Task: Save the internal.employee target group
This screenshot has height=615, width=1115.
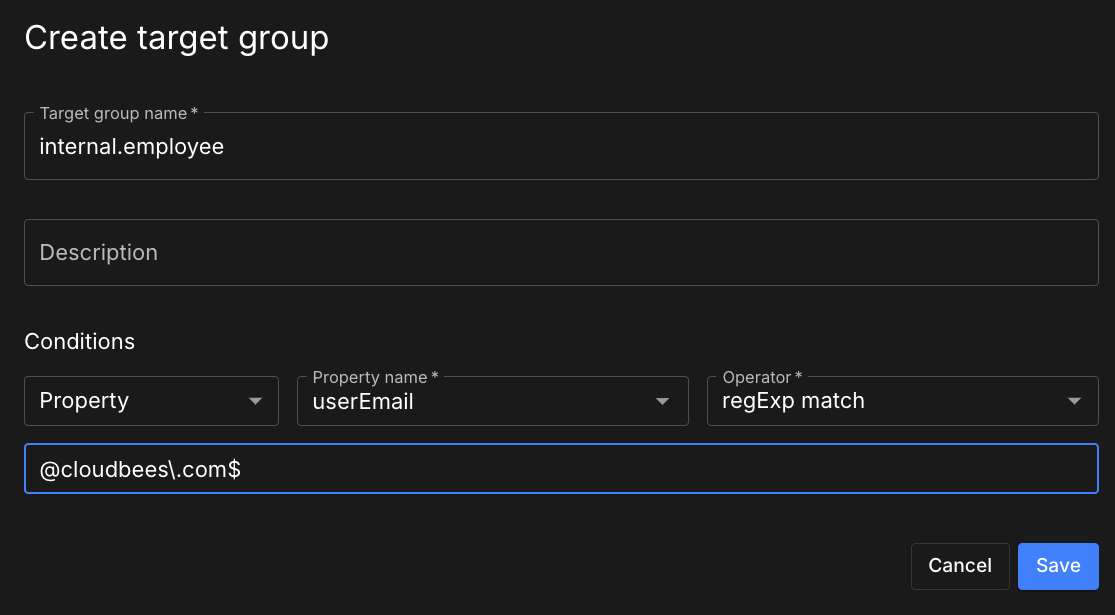Action: point(1058,565)
